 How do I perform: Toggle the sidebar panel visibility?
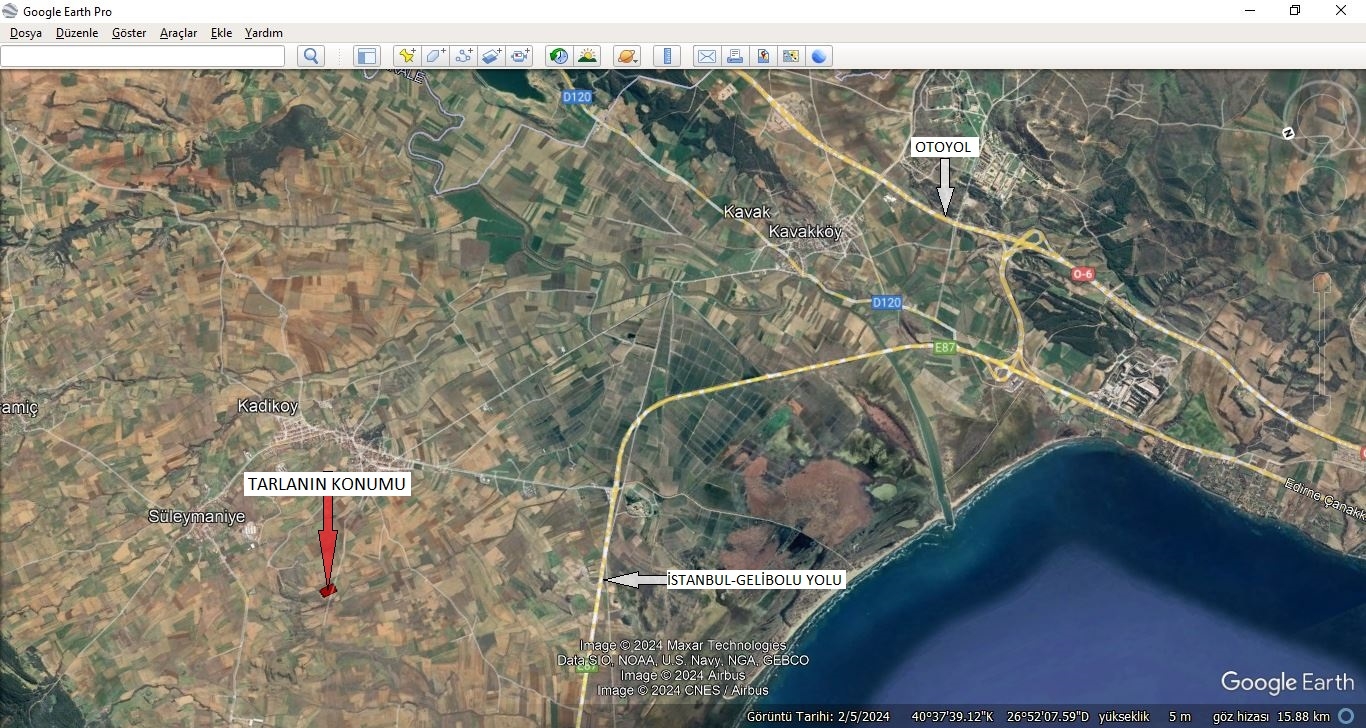[367, 56]
